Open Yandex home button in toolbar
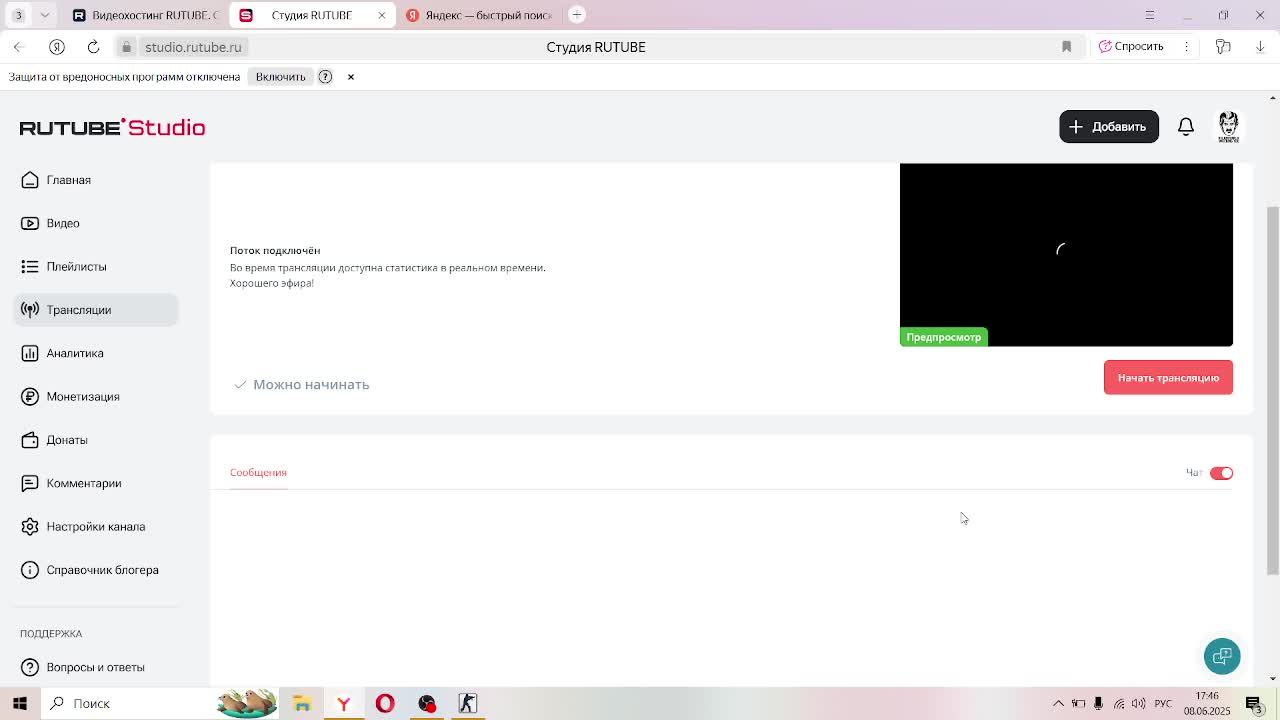This screenshot has width=1280, height=720. (56, 47)
